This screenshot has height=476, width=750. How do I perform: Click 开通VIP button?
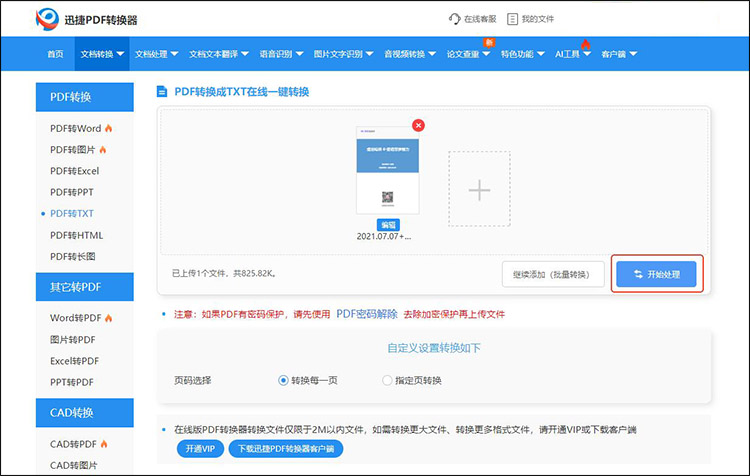click(200, 449)
